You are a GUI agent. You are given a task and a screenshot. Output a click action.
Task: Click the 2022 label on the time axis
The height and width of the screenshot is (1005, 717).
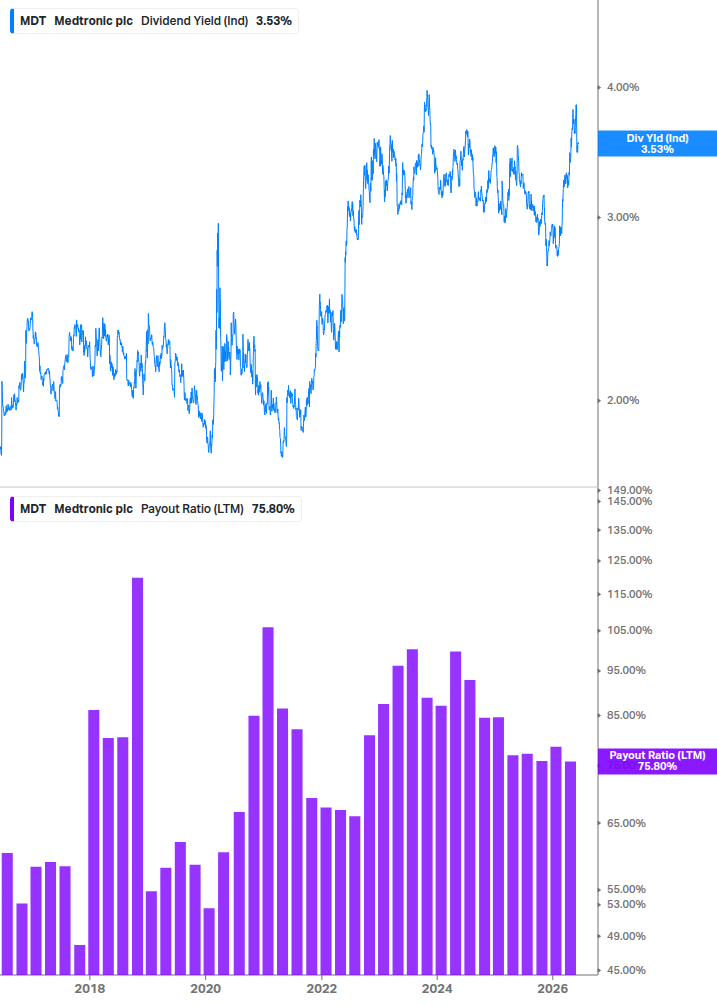click(x=322, y=988)
